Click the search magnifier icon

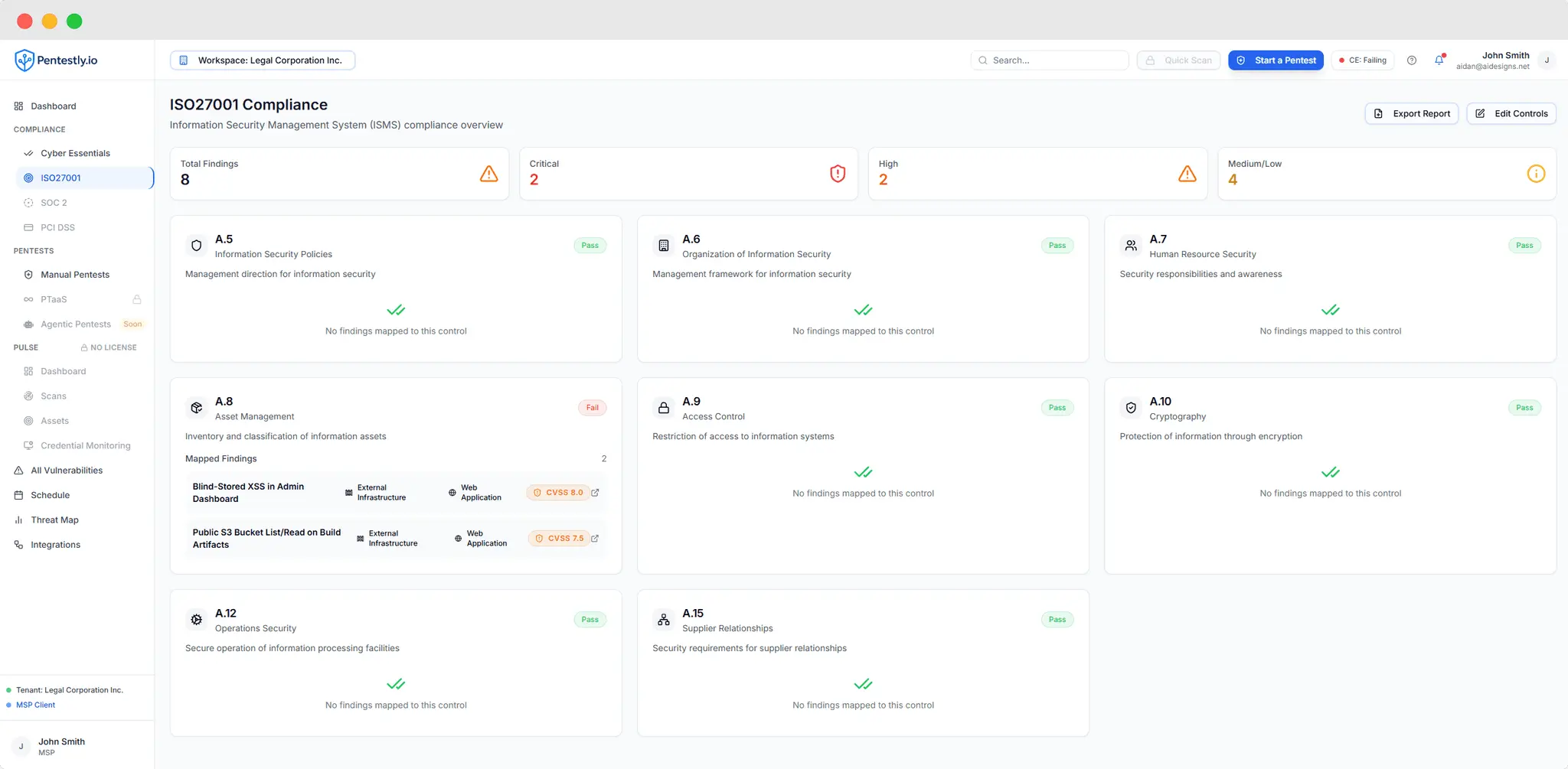983,60
